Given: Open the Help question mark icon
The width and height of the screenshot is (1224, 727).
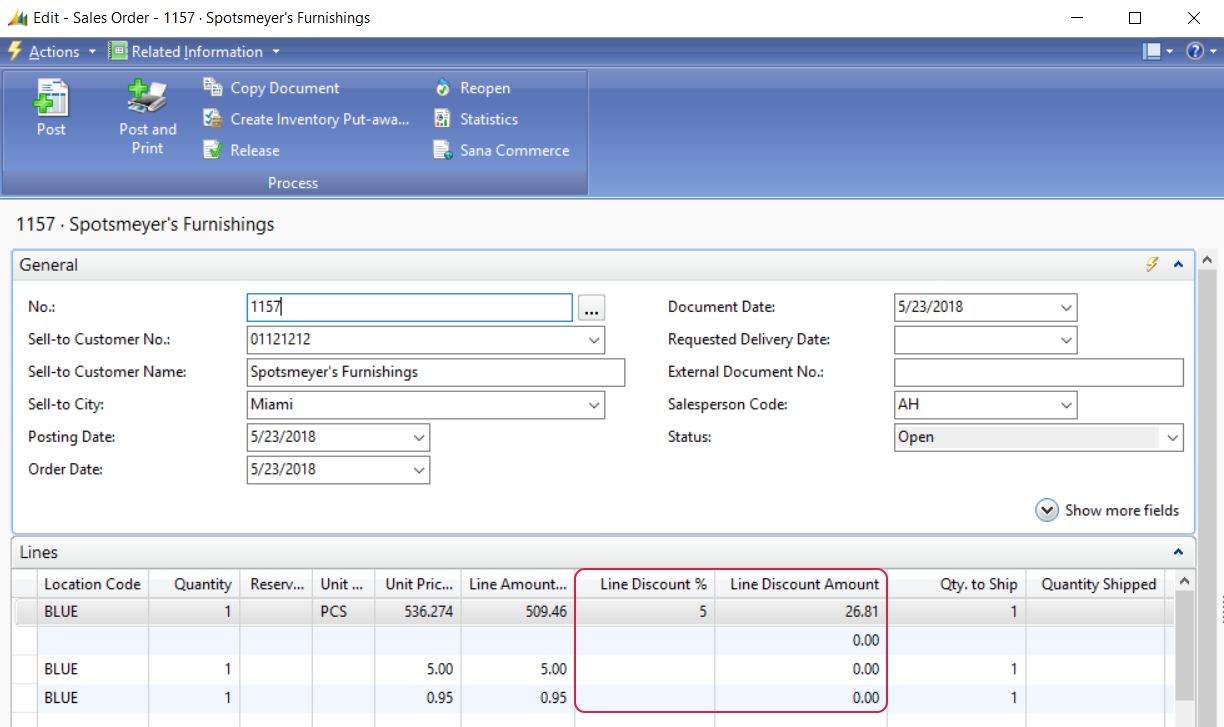Looking at the screenshot, I should 1194,51.
